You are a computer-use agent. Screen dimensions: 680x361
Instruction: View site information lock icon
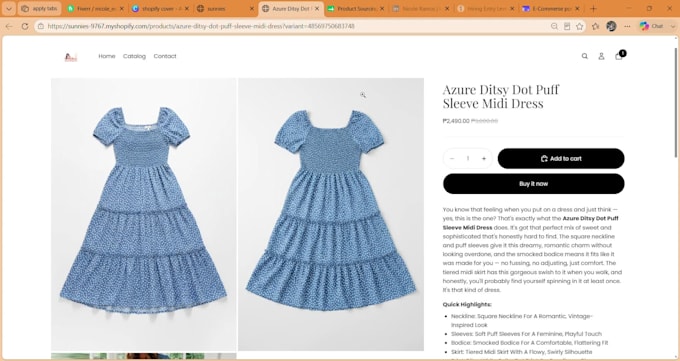click(41, 26)
